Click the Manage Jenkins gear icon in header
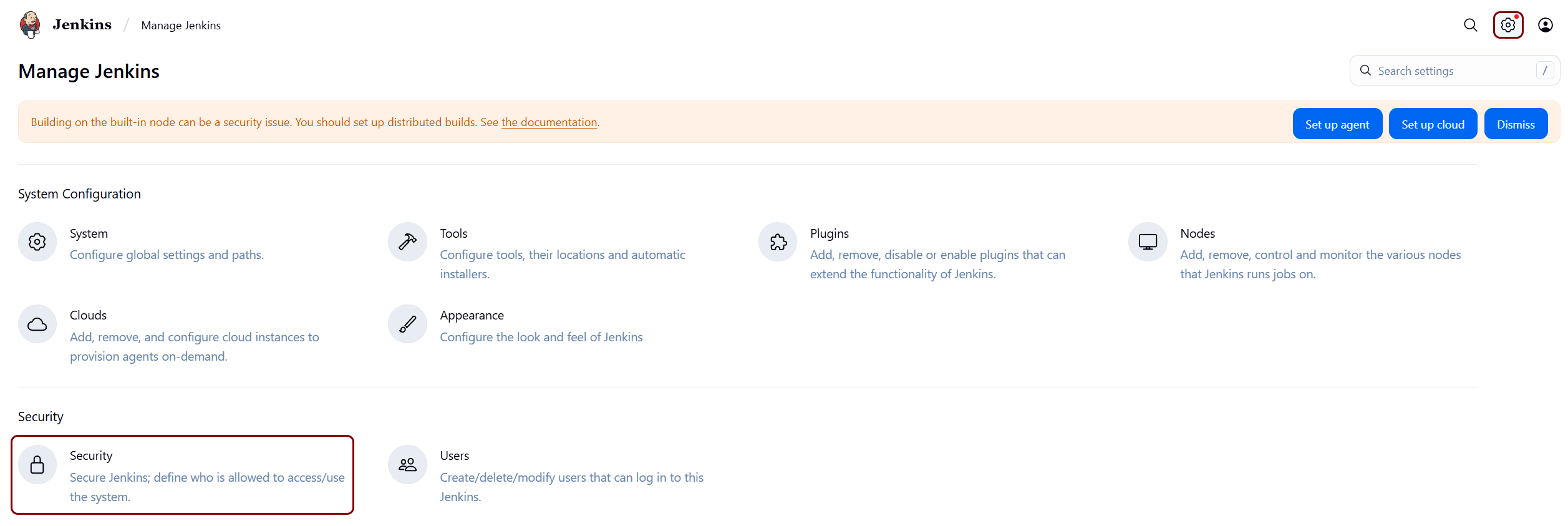Screen dimensions: 1568x526 1508,25
